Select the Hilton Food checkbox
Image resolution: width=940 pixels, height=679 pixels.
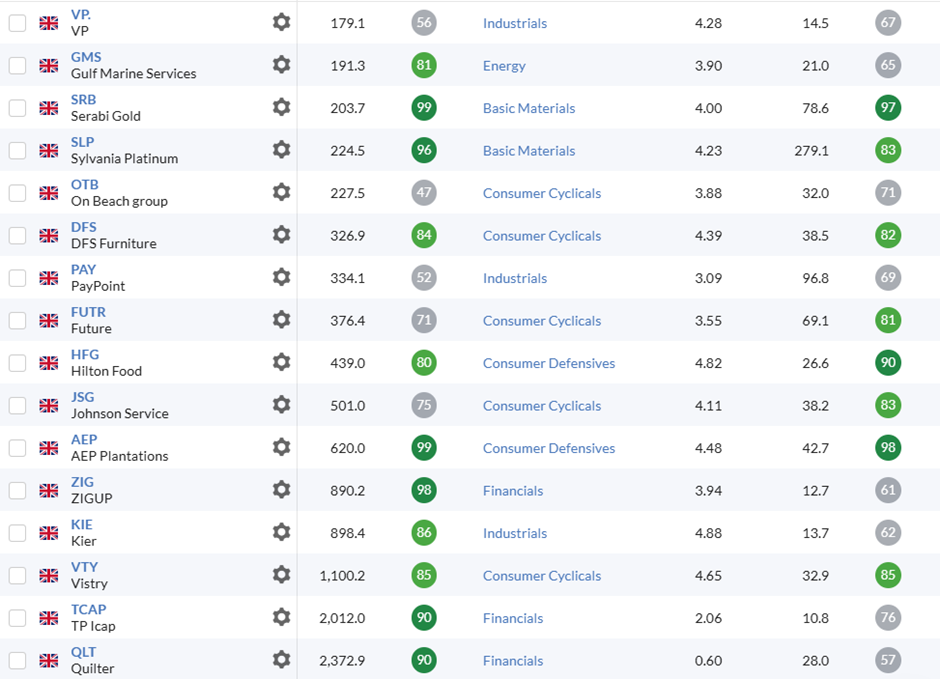point(17,364)
